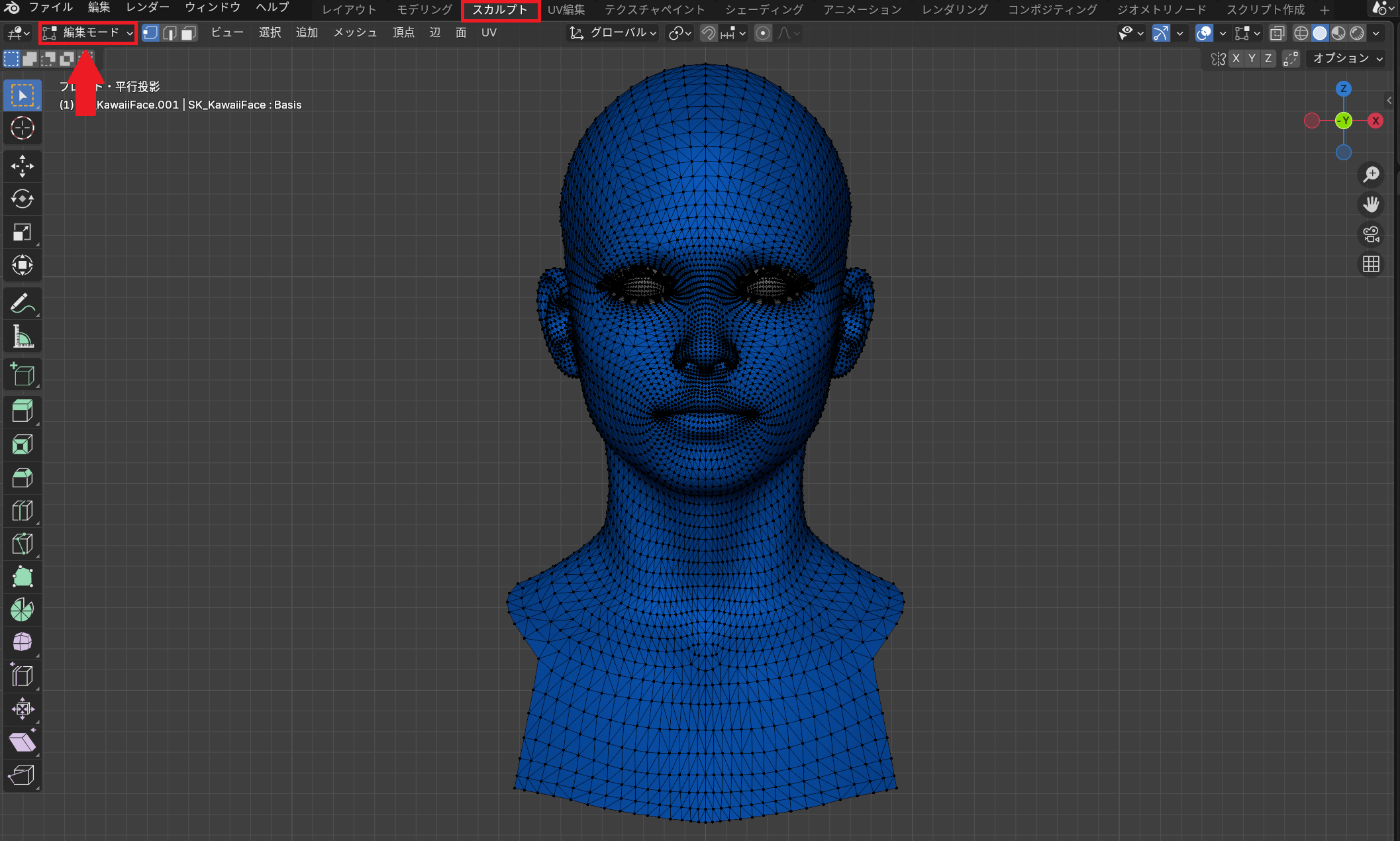The width and height of the screenshot is (1400, 841).
Task: Select the Measure tool
Action: 22,336
